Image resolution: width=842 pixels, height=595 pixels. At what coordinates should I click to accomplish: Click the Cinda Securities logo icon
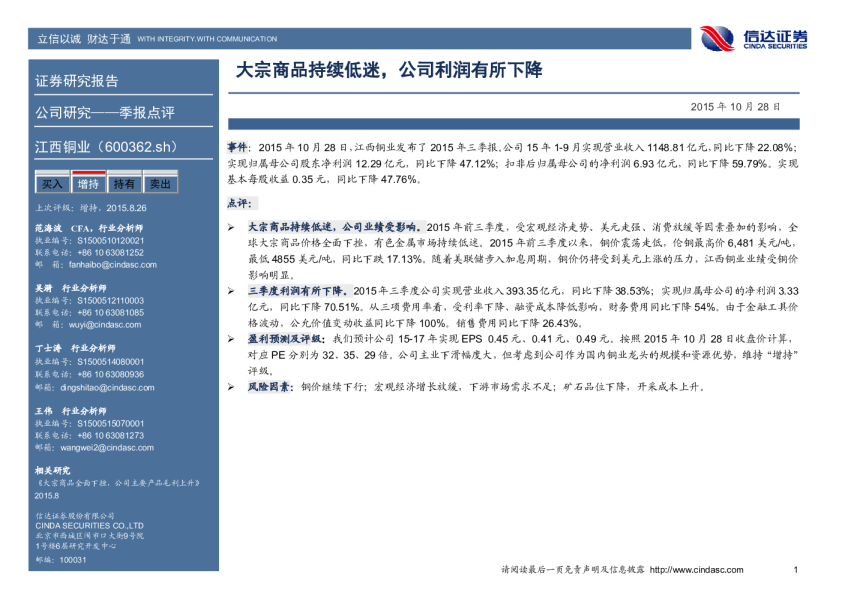[x=718, y=38]
